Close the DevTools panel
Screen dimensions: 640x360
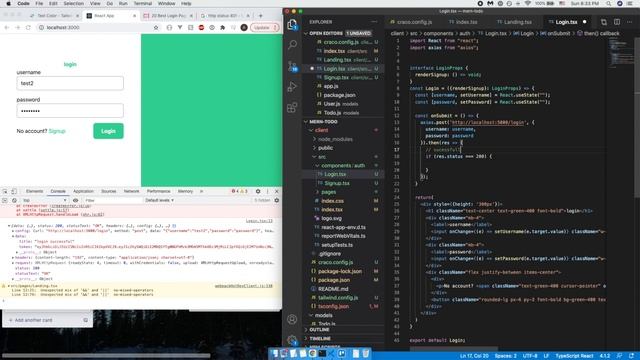(277, 191)
